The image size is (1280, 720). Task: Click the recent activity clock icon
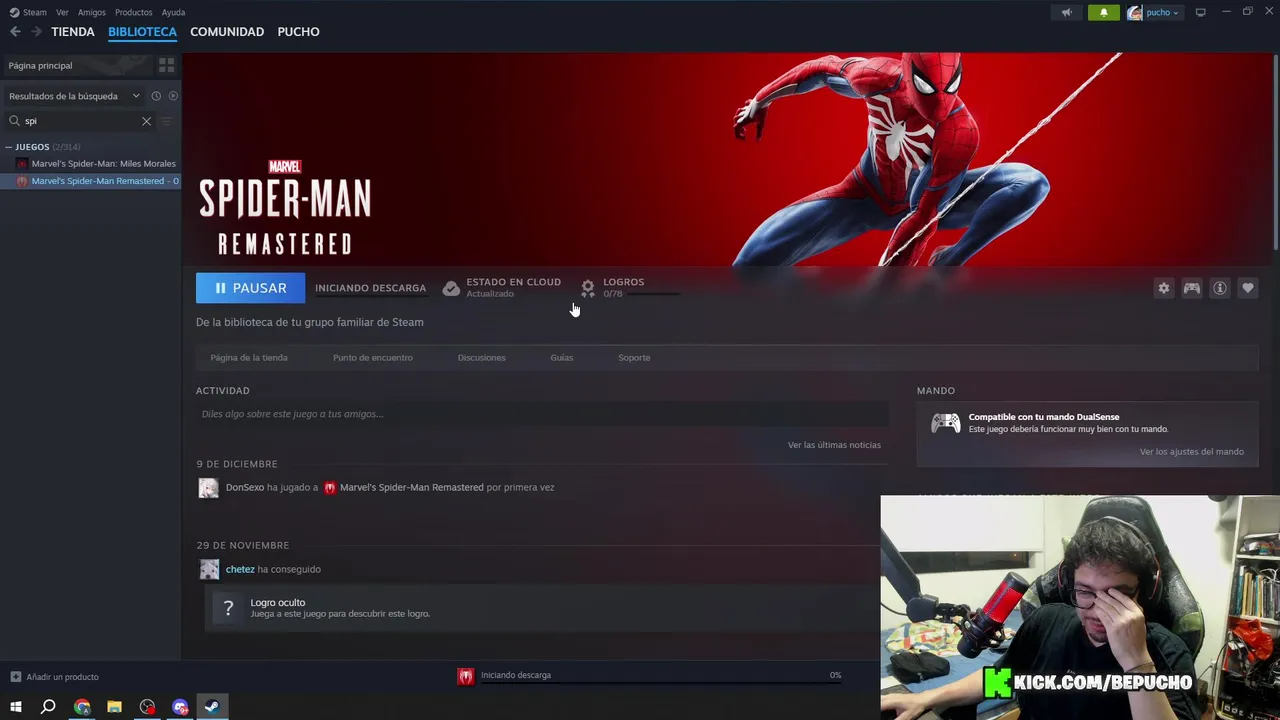coord(156,96)
